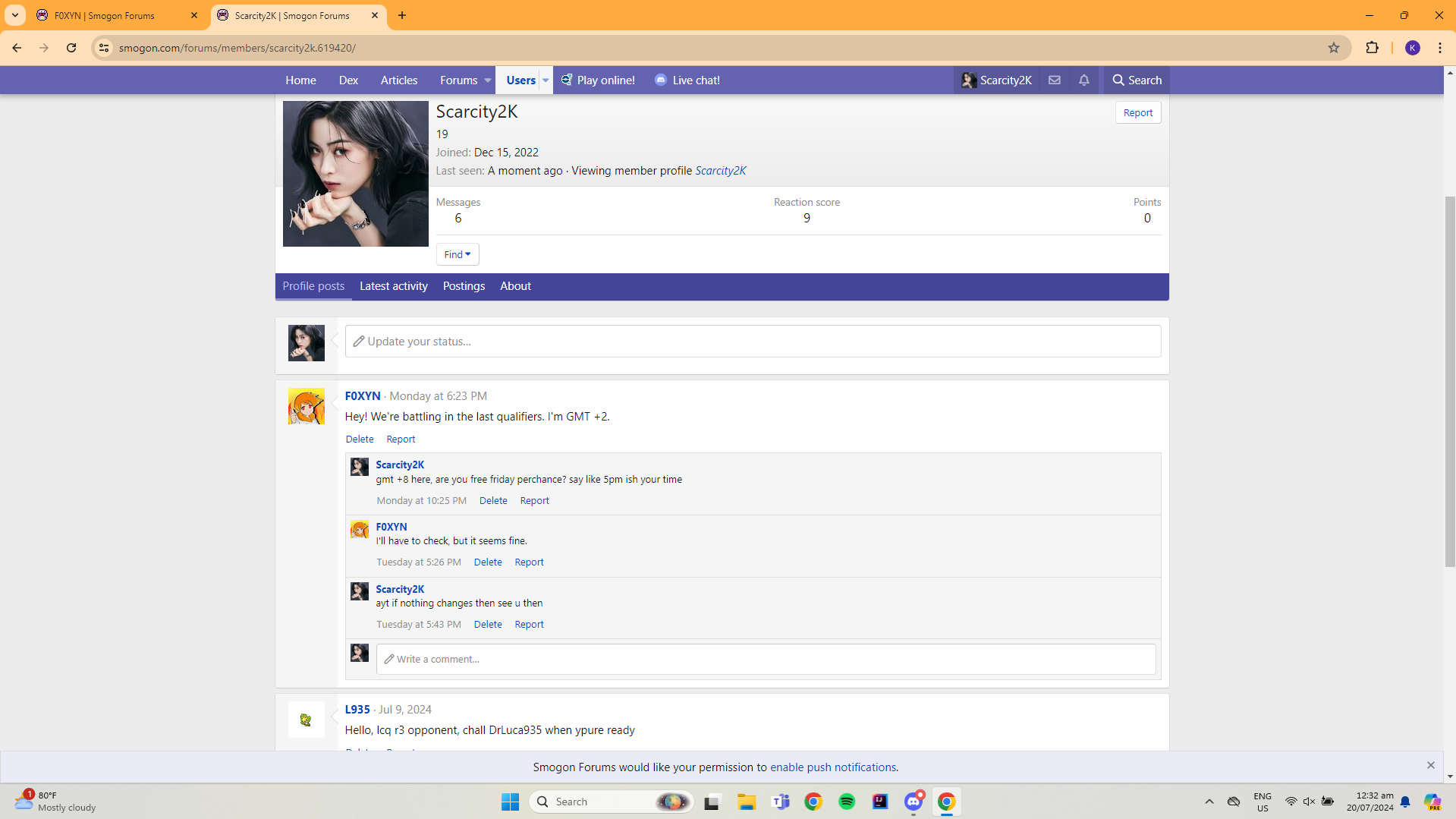Report the Tuesday 5:43 PM comment
The width and height of the screenshot is (1456, 819).
click(x=529, y=624)
